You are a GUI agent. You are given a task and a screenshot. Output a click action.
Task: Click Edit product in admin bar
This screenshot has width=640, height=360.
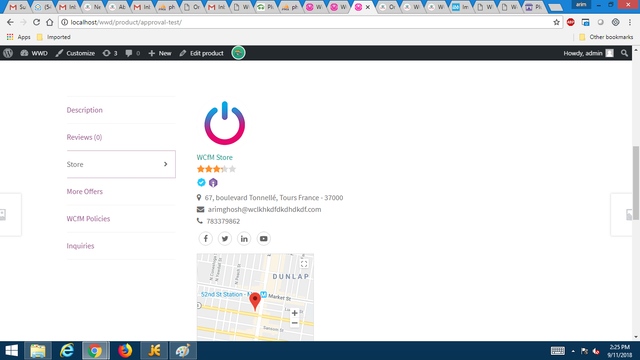202,53
